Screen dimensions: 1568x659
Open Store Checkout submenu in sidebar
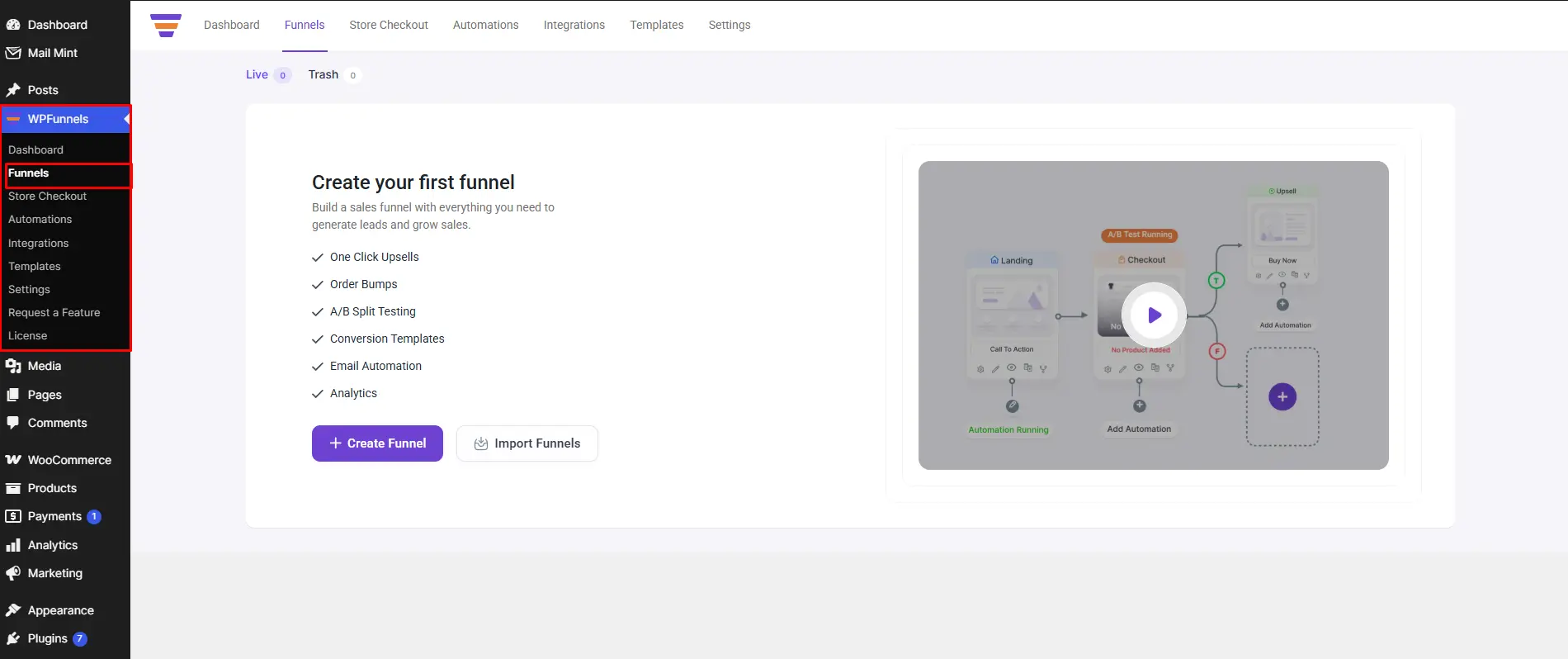47,196
